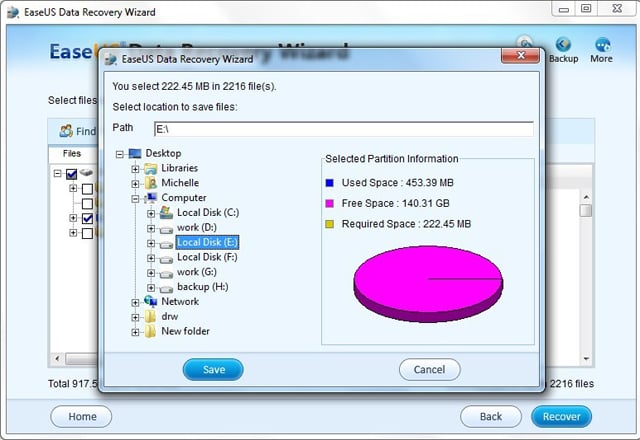The image size is (640, 440).
Task: Click the Backup icon in the main window
Action: [x=563, y=44]
